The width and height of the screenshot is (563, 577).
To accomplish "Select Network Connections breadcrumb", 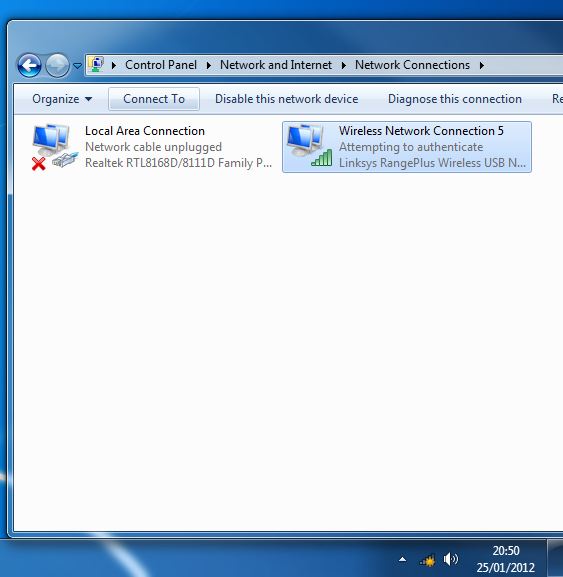I will point(412,65).
